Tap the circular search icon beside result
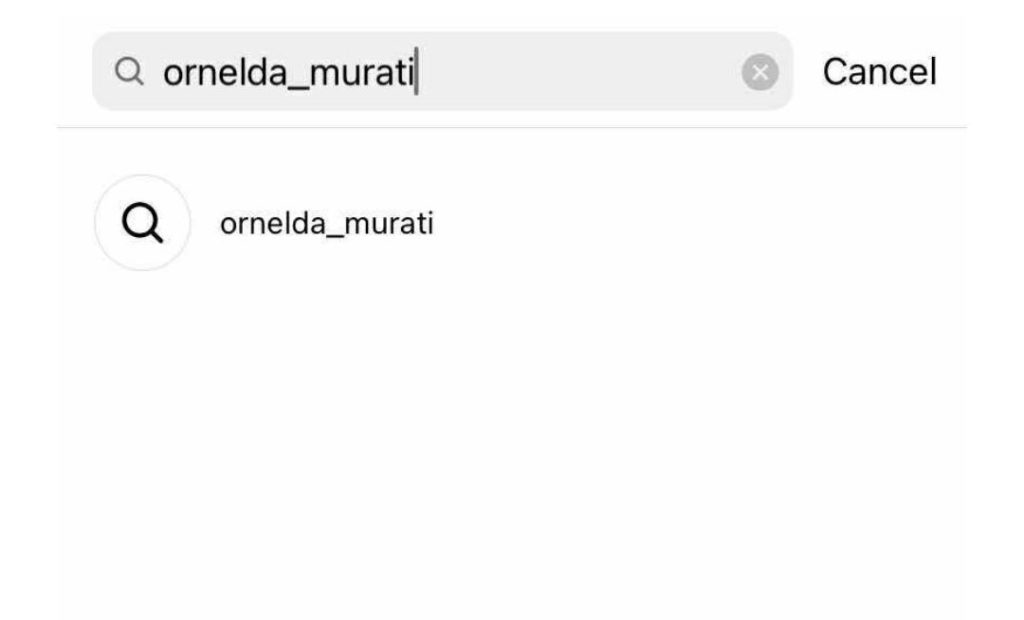The height and width of the screenshot is (620, 1024). (142, 223)
